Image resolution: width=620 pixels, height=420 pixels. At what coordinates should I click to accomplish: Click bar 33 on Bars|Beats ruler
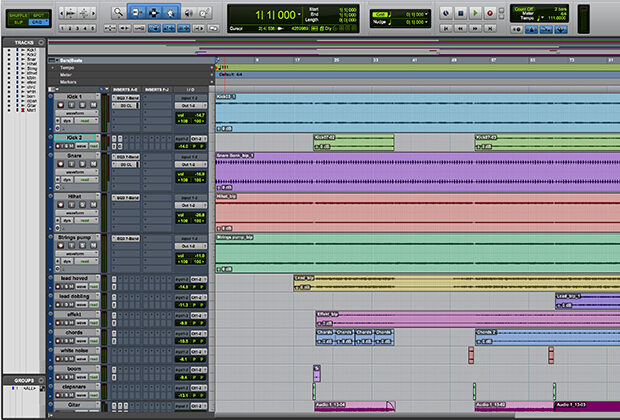[x=375, y=60]
